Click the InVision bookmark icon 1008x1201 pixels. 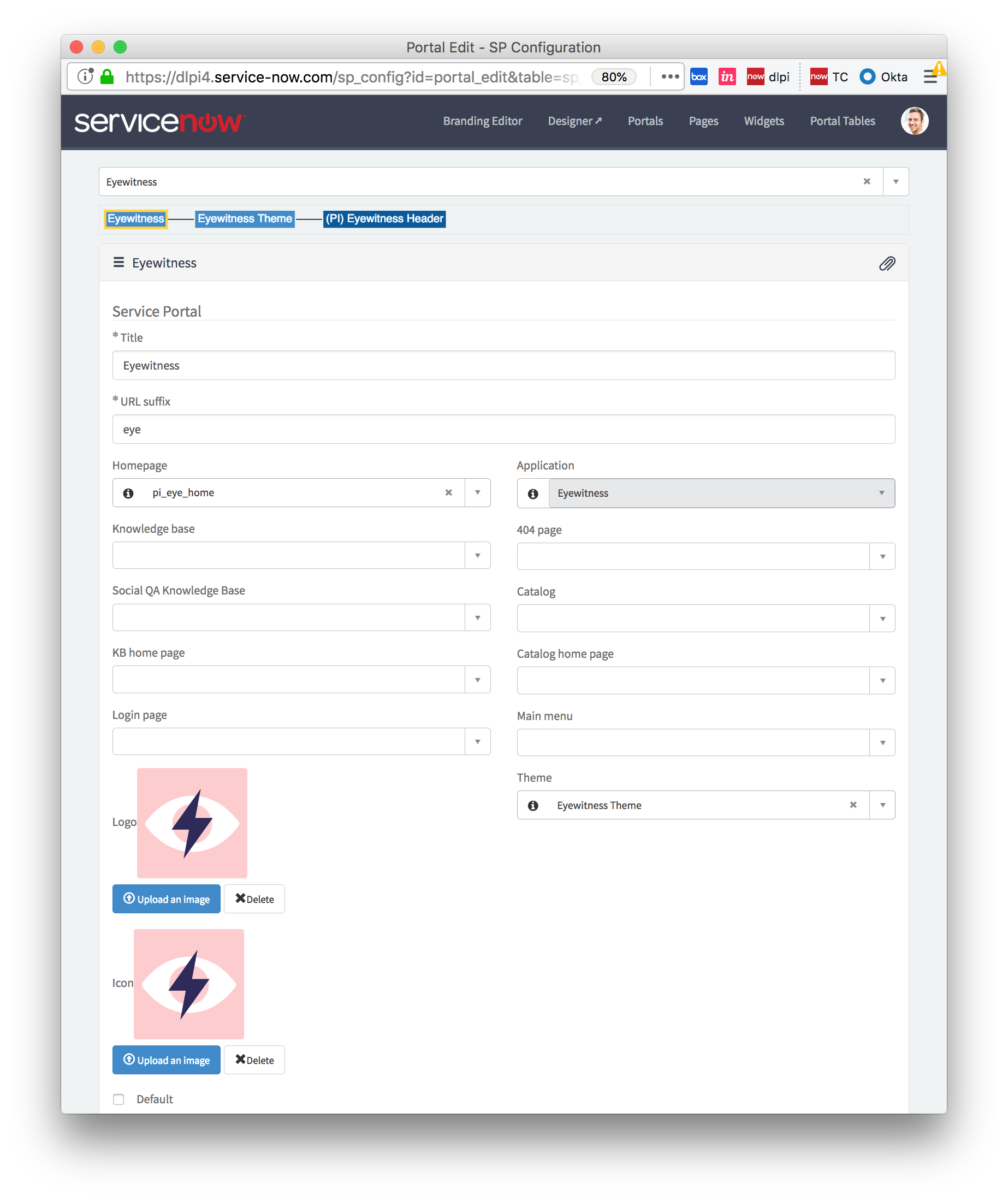[x=727, y=76]
